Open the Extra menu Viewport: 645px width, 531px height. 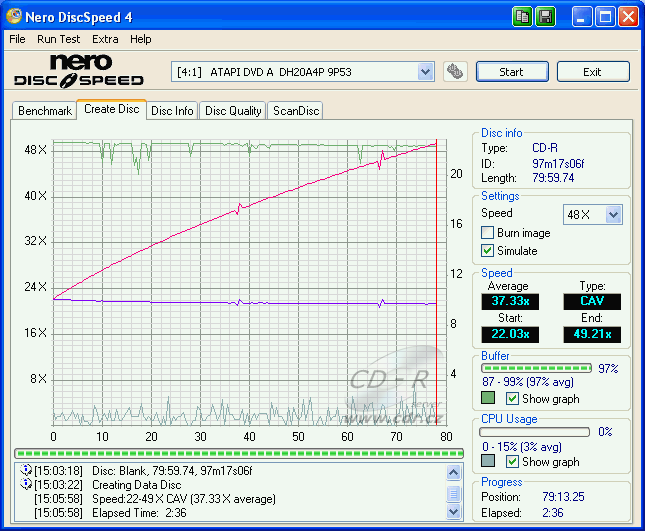coord(105,39)
